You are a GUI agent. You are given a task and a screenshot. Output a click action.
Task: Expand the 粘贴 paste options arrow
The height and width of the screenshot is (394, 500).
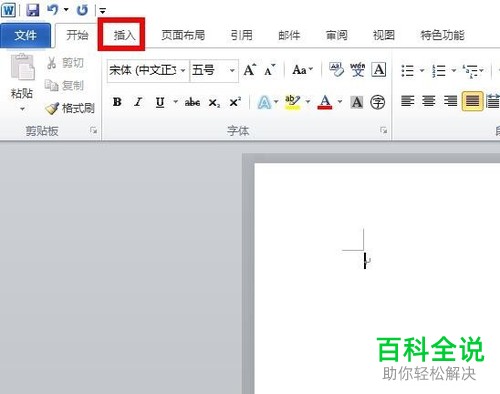coord(22,109)
